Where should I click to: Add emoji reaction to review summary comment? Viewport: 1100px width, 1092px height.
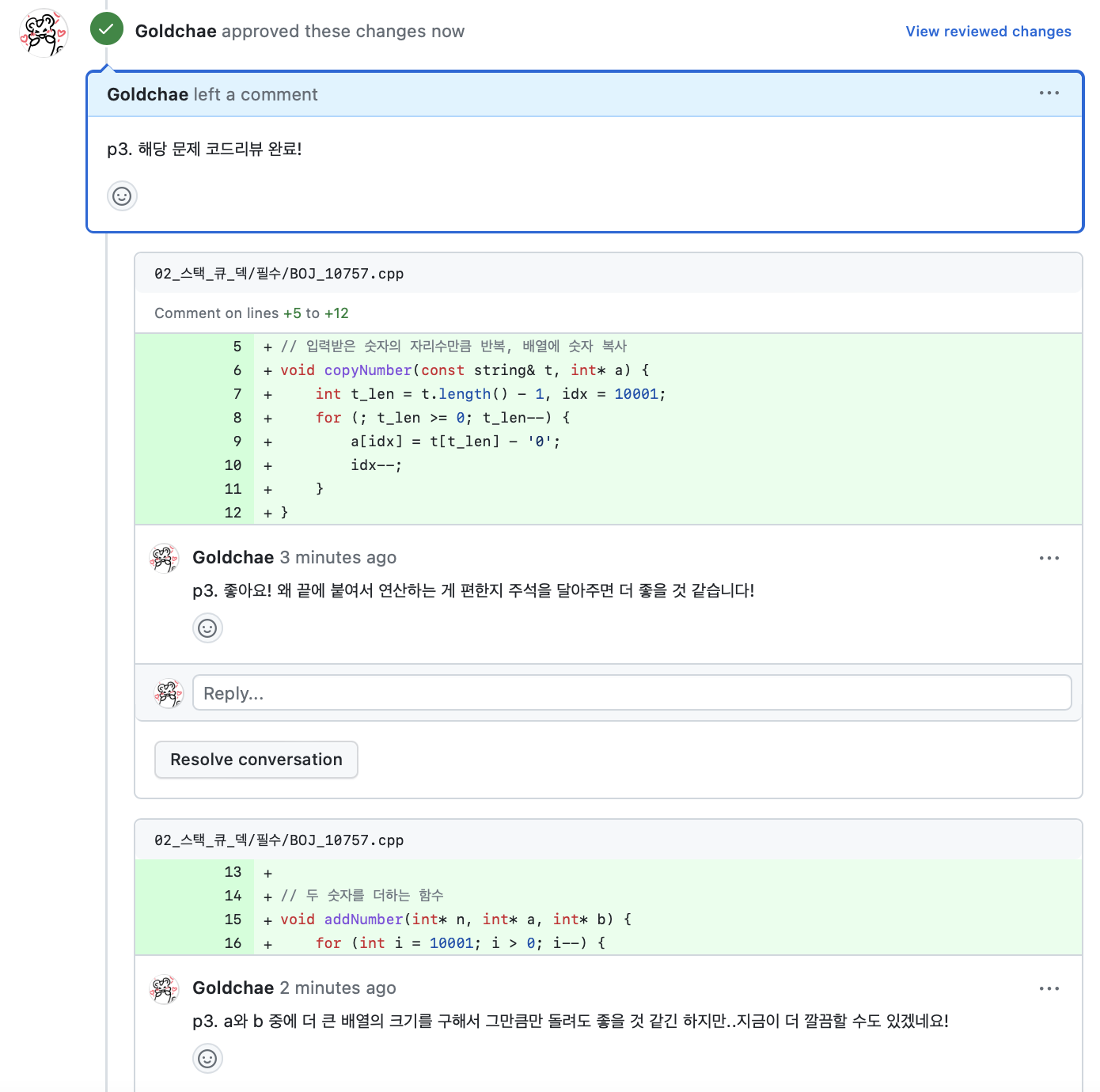122,196
